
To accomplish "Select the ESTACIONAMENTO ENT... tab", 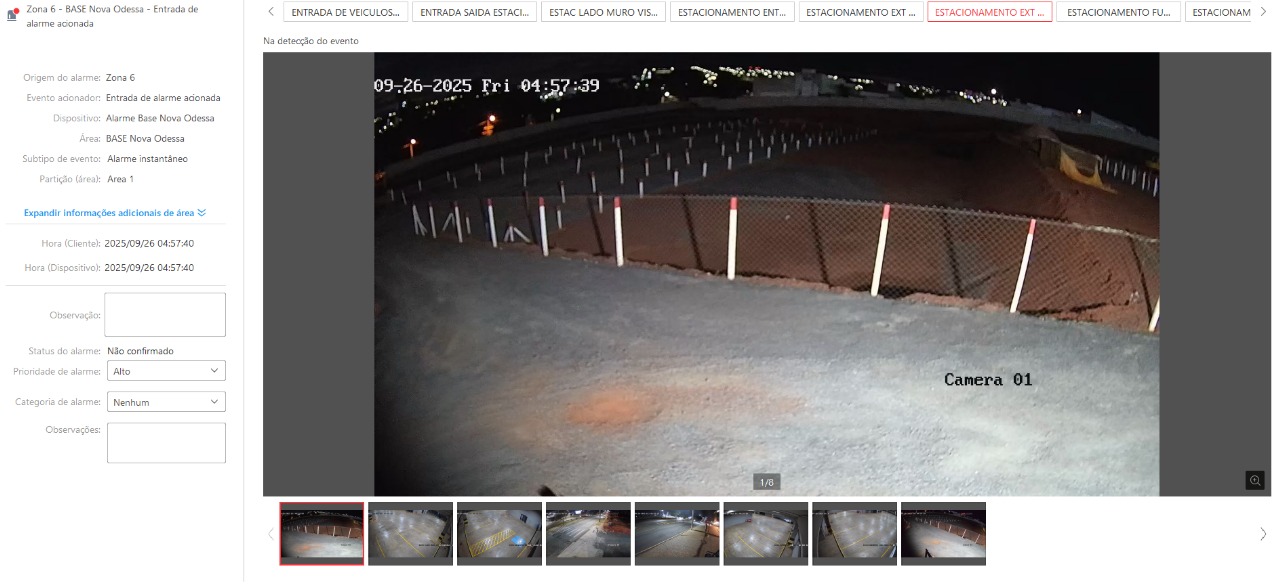I will (x=732, y=12).
